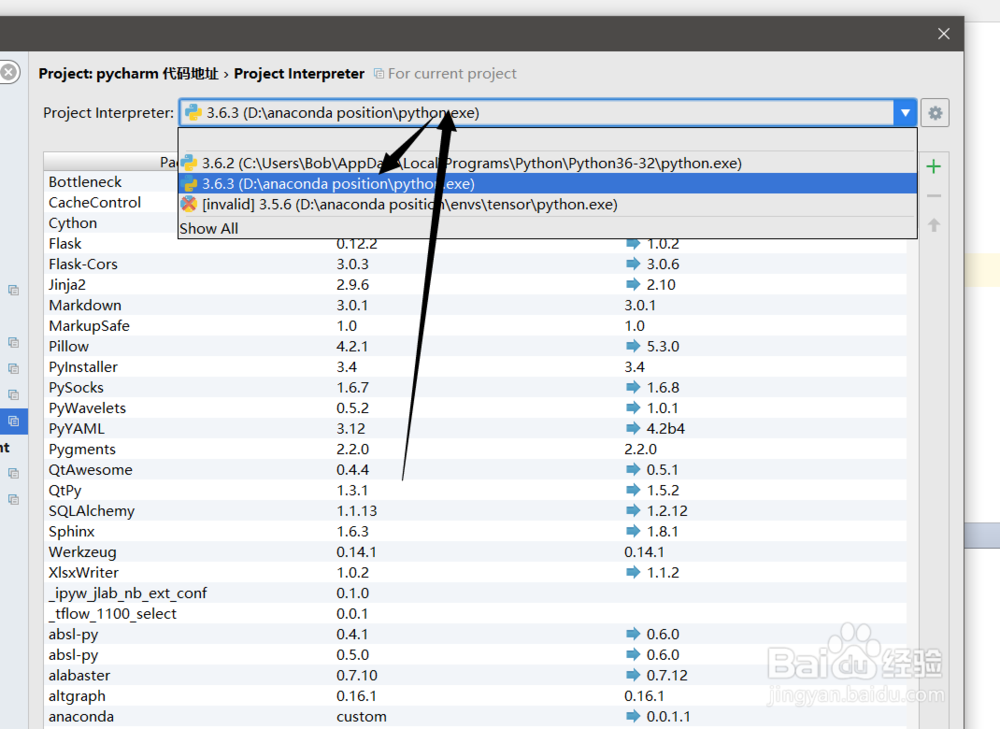Click the minus icon to uninstall a package
The image size is (1000, 729).
point(934,196)
